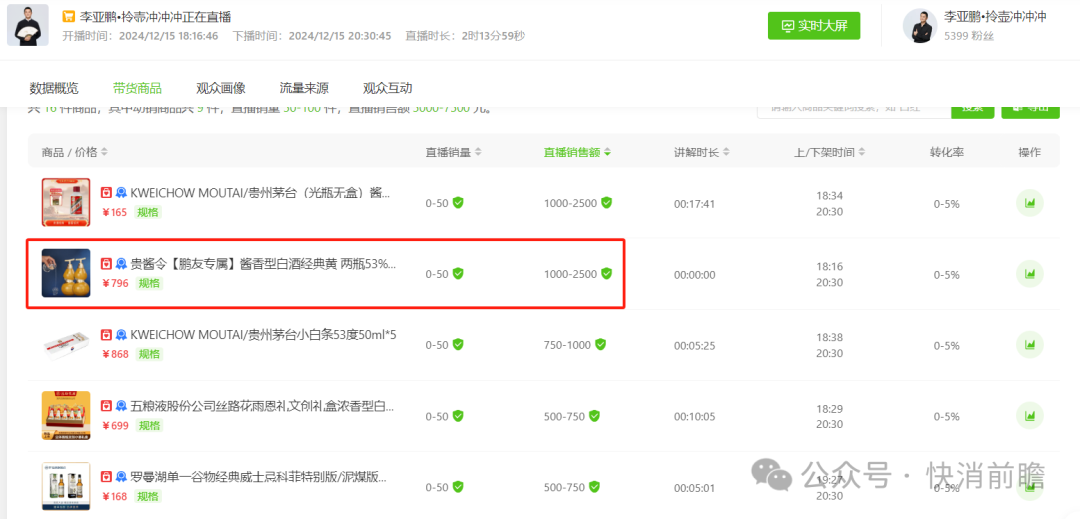The height and width of the screenshot is (519, 1080).
Task: Click the 五粮液 gift box thumbnail
Action: 65,416
